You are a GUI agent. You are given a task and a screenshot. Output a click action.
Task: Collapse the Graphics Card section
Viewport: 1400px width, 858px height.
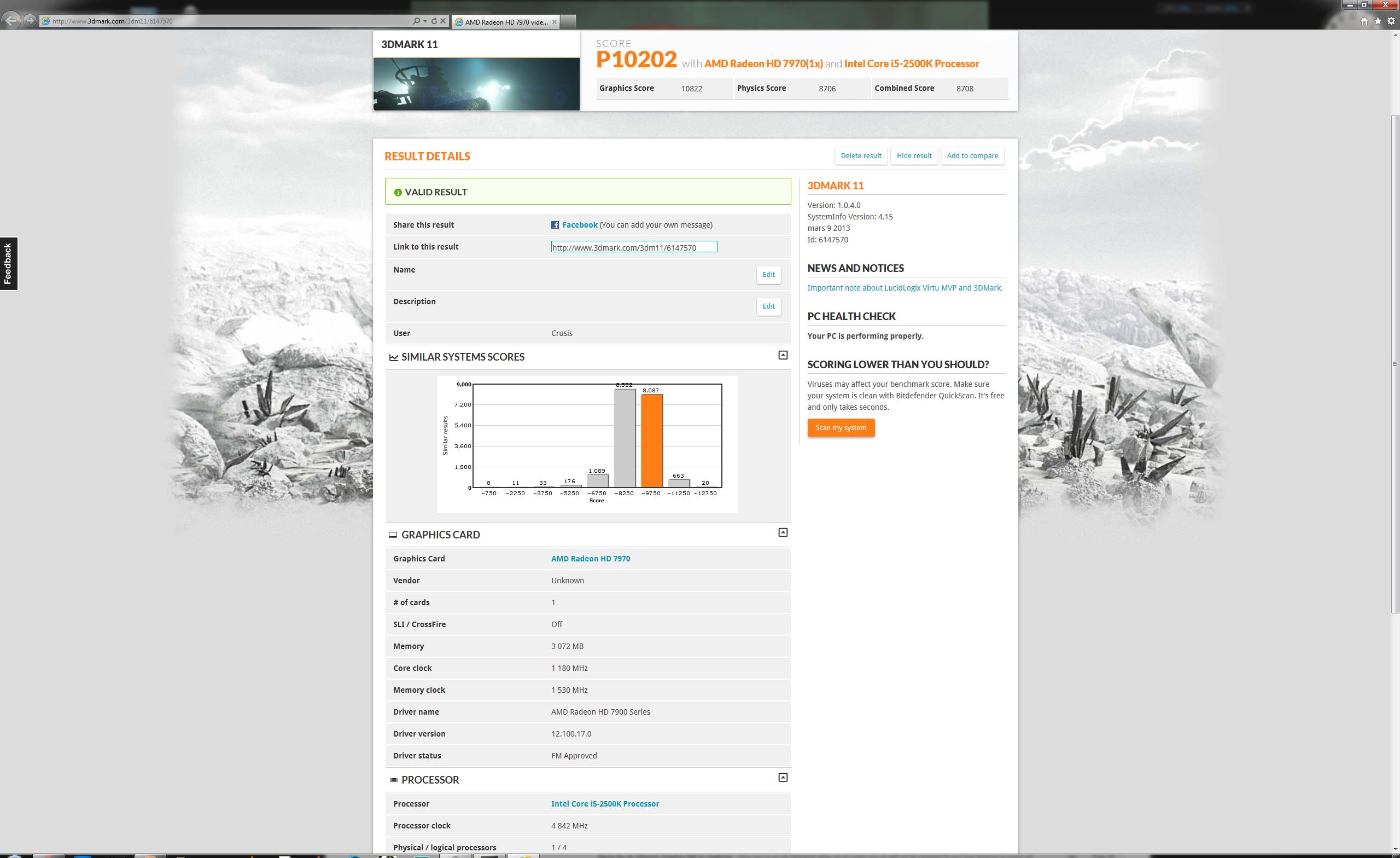click(x=783, y=532)
